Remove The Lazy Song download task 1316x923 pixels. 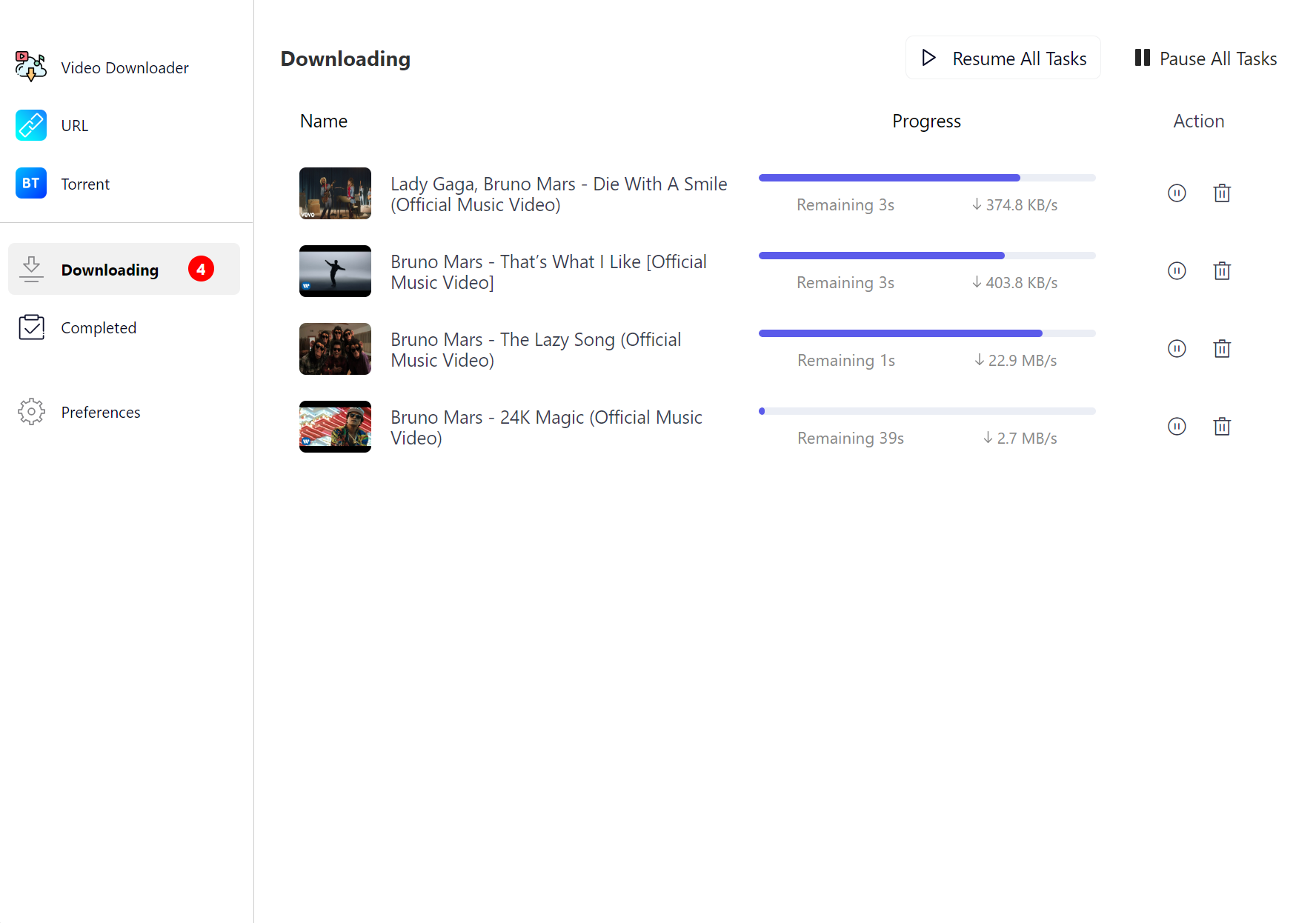point(1222,349)
